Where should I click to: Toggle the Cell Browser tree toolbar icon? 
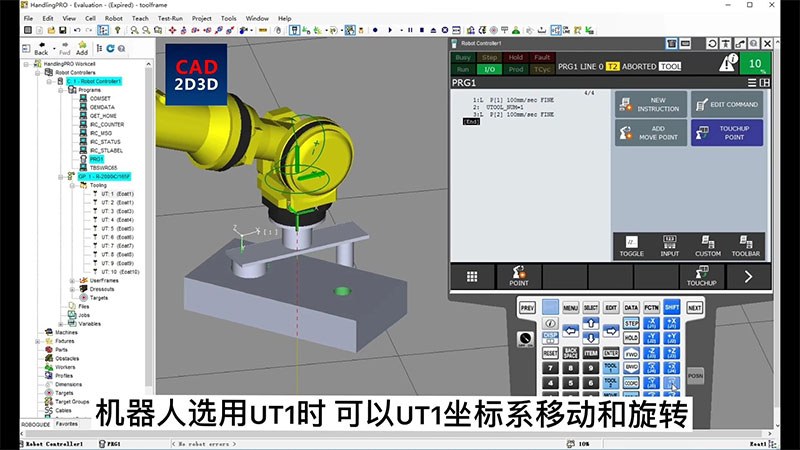(x=103, y=31)
